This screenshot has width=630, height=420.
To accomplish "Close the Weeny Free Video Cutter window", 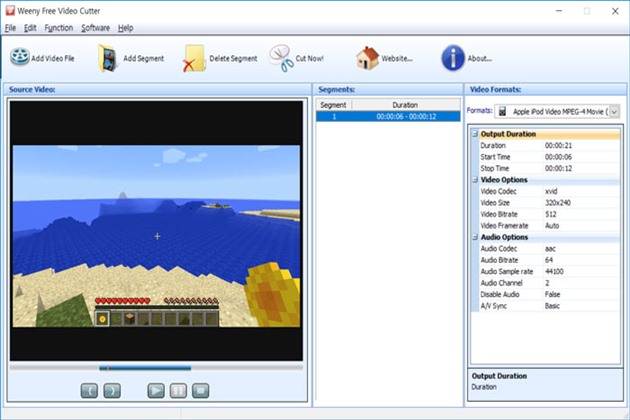I will 615,11.
